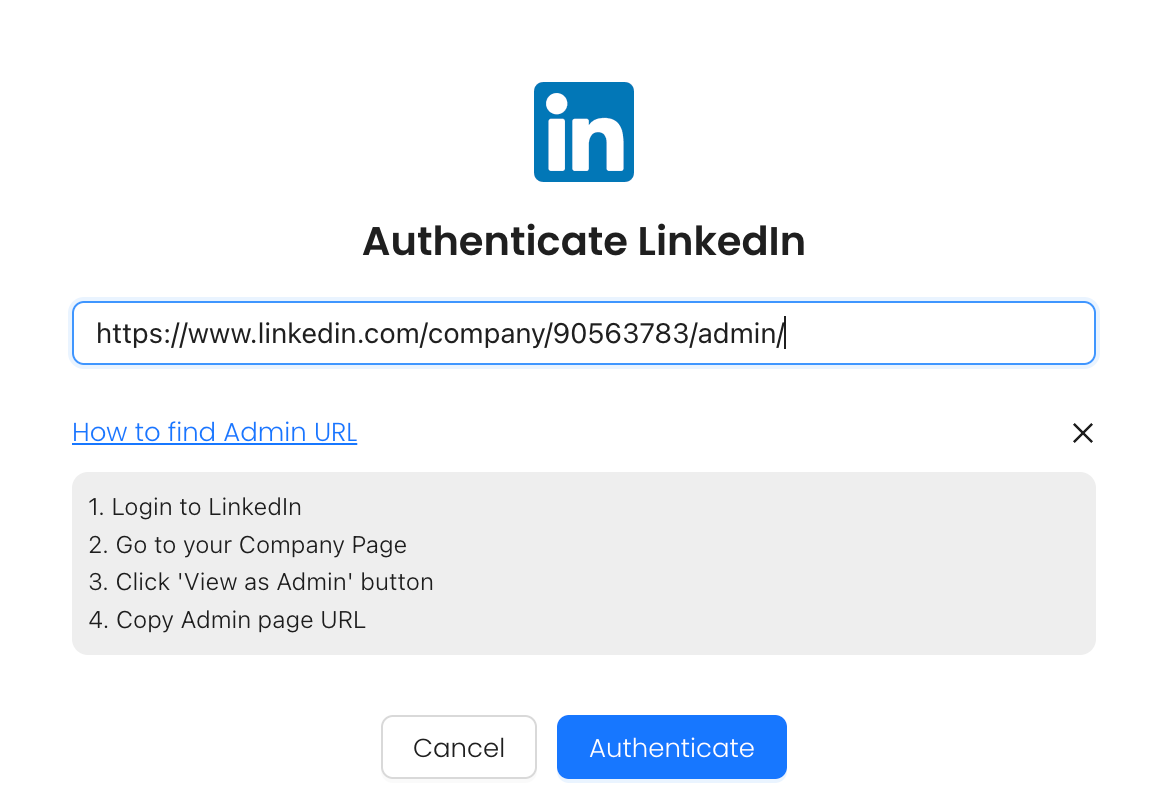
Task: Click the word 'company' in the URL field
Action: tap(485, 334)
